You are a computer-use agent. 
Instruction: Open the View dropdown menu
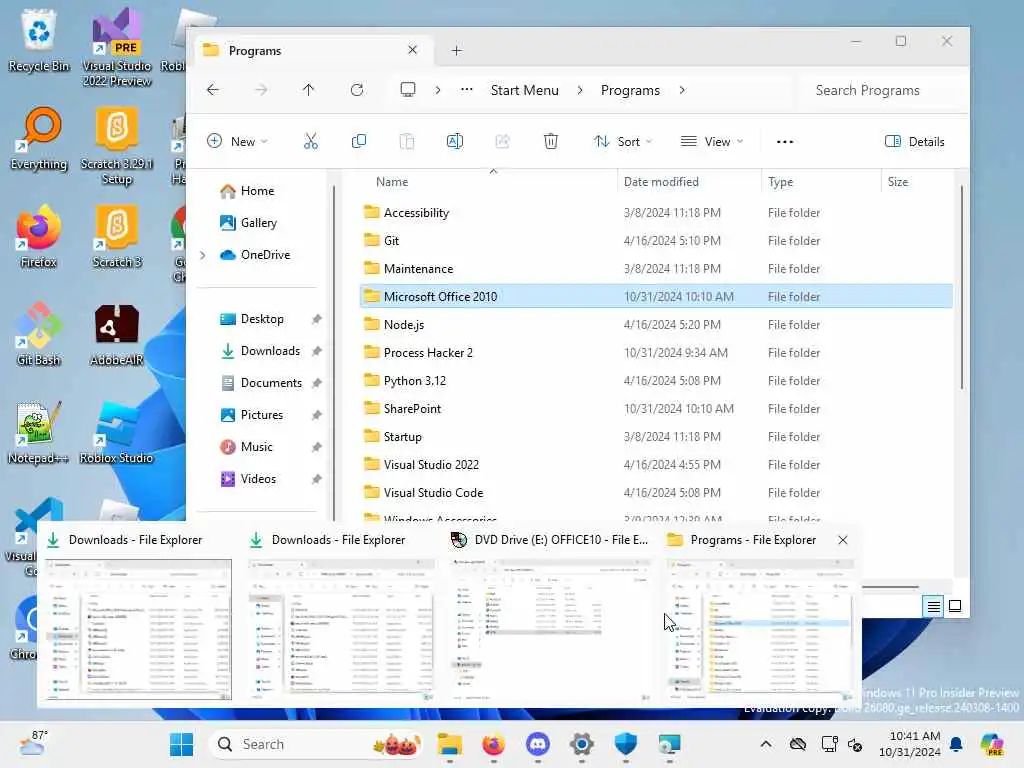[712, 142]
